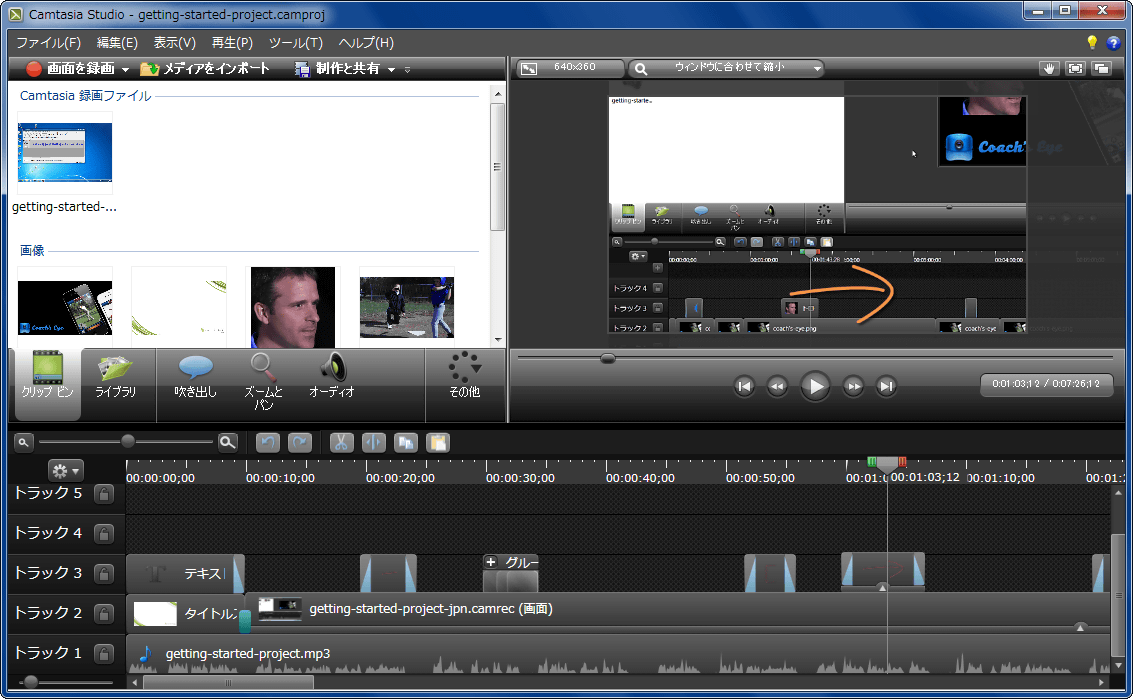The width and height of the screenshot is (1133, 699).
Task: Expand the toolbar options chevron
Action: click(408, 70)
